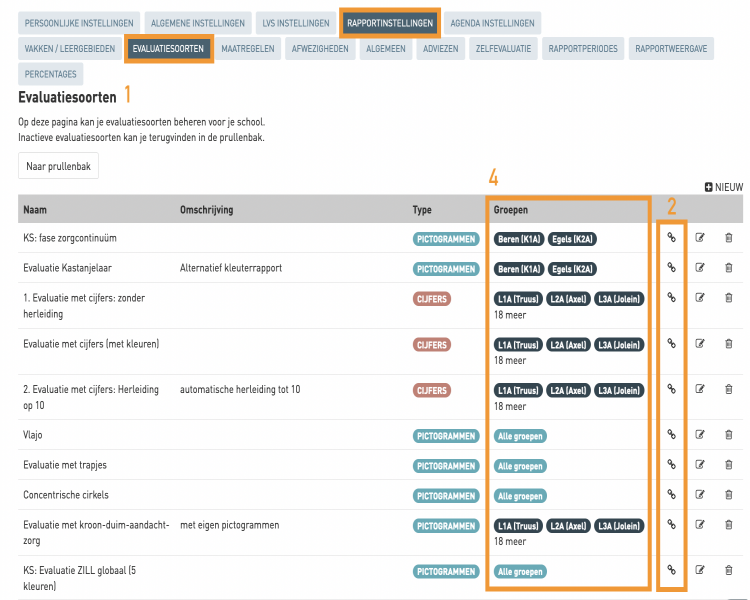
Task: Link groups for kroon-duim-aandacht-zorg evaluation
Action: click(x=672, y=524)
